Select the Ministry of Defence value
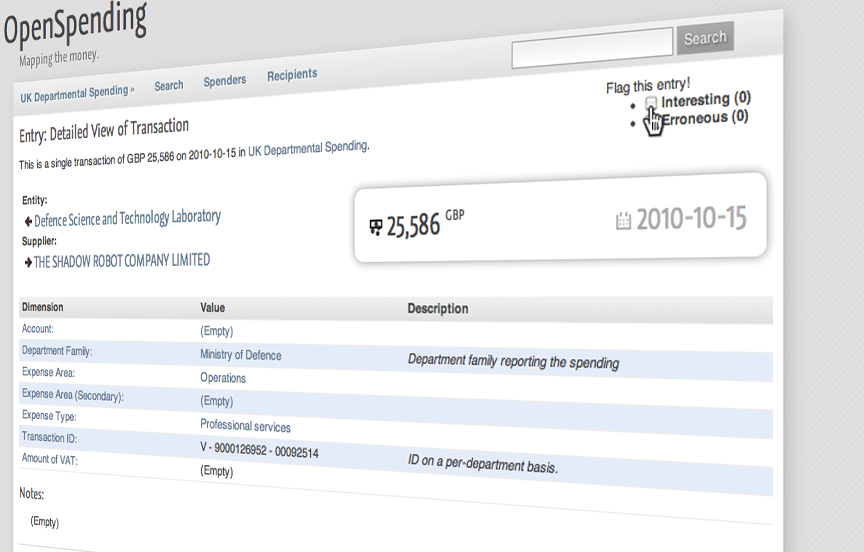 pos(241,355)
